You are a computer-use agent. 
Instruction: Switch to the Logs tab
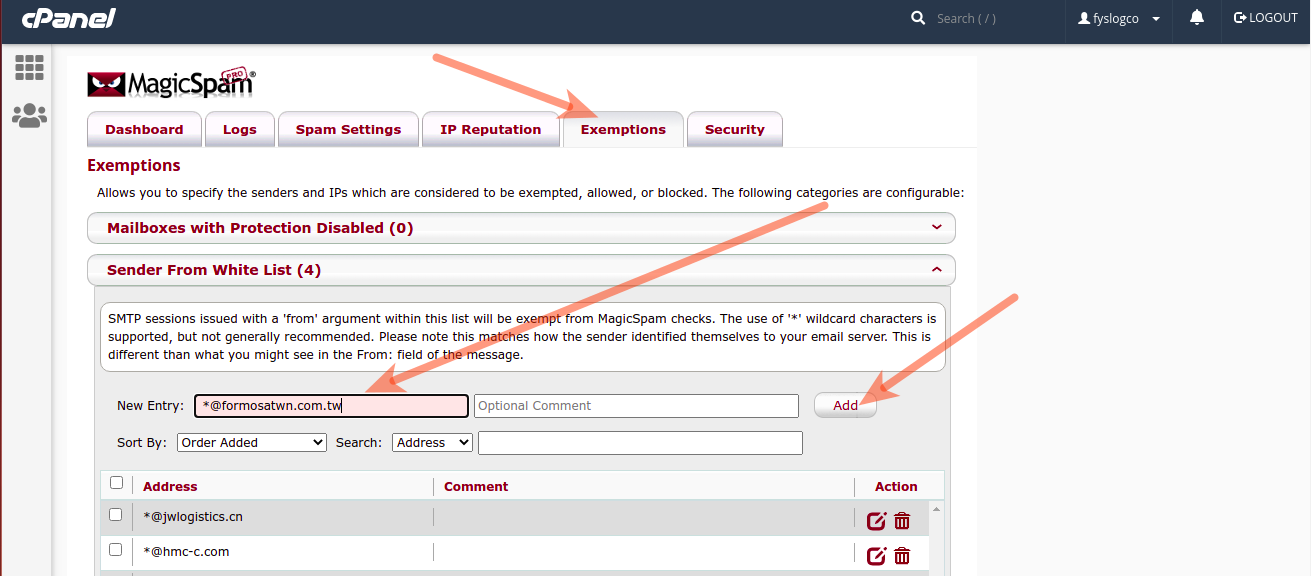tap(240, 130)
